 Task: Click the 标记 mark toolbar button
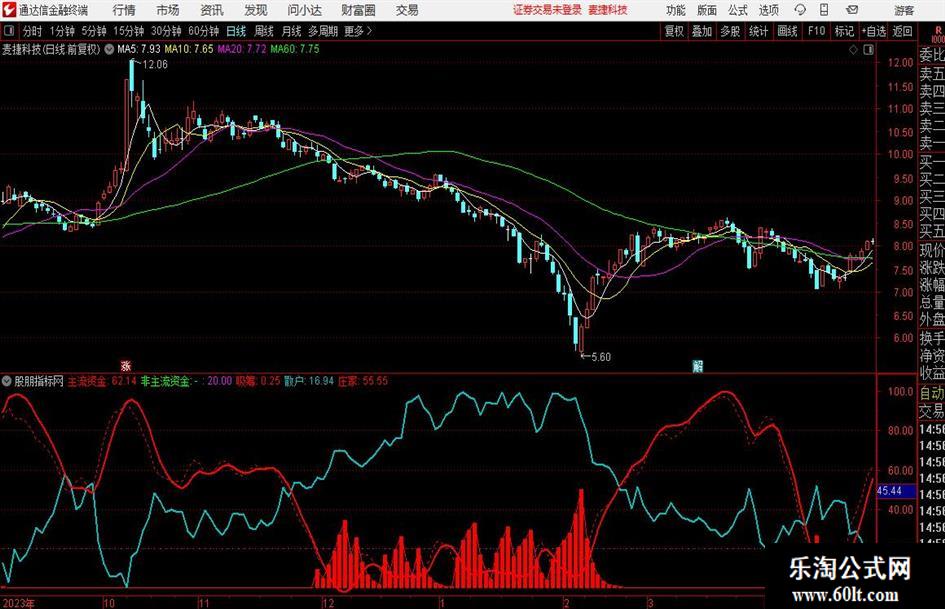pyautogui.click(x=844, y=31)
